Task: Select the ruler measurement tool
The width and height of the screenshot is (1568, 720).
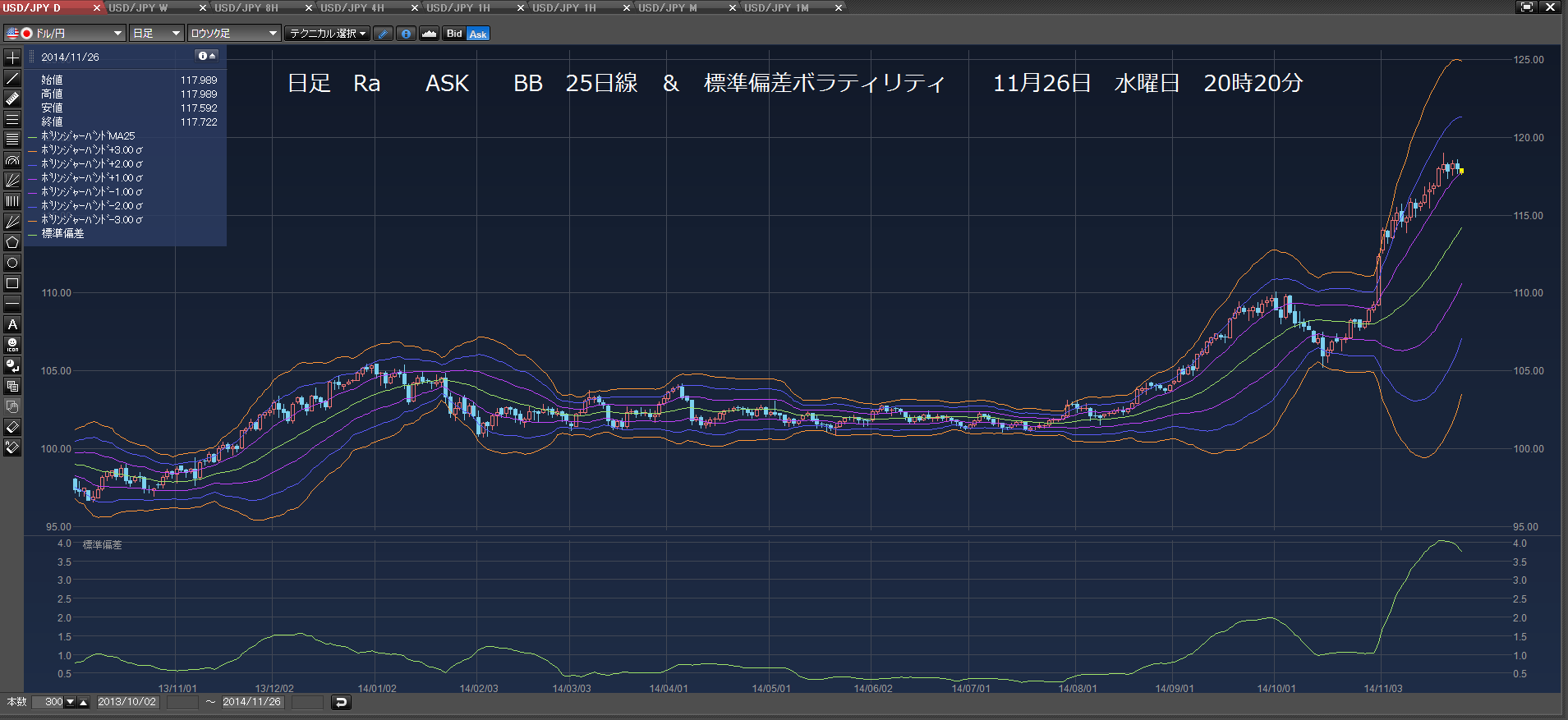Action: pos(12,99)
